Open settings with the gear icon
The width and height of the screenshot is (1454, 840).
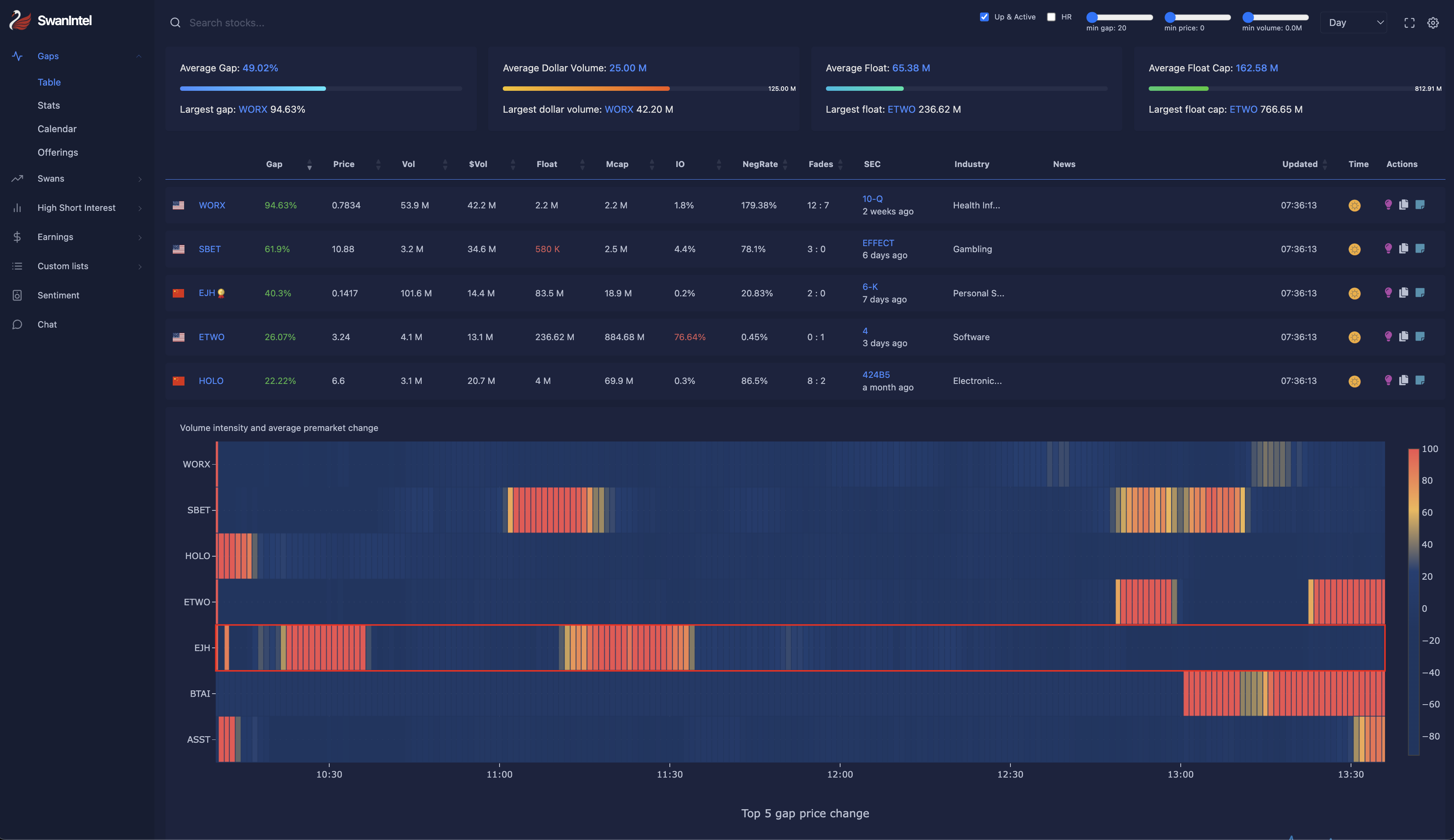(1433, 23)
